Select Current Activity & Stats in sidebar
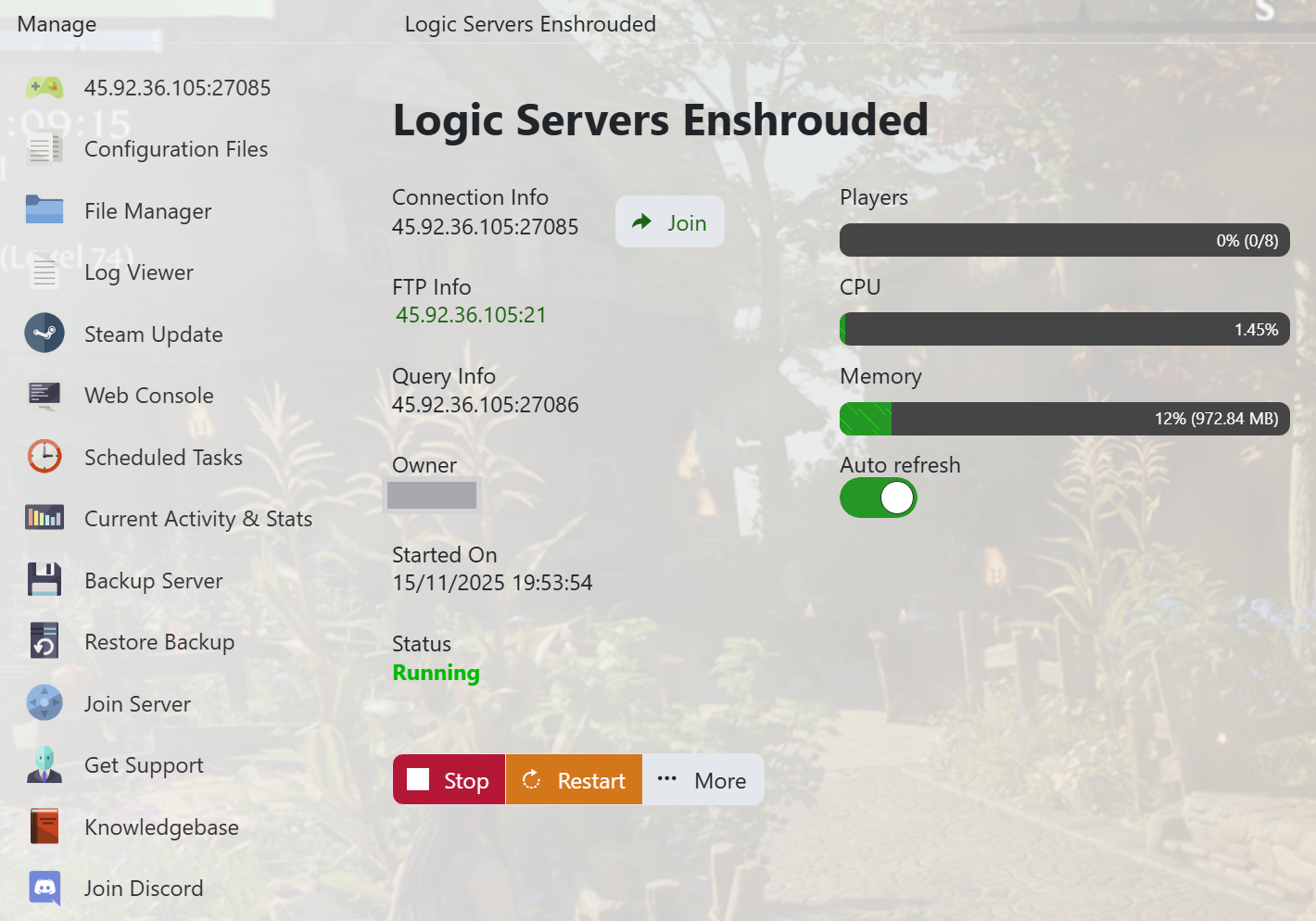This screenshot has height=921, width=1316. tap(197, 519)
